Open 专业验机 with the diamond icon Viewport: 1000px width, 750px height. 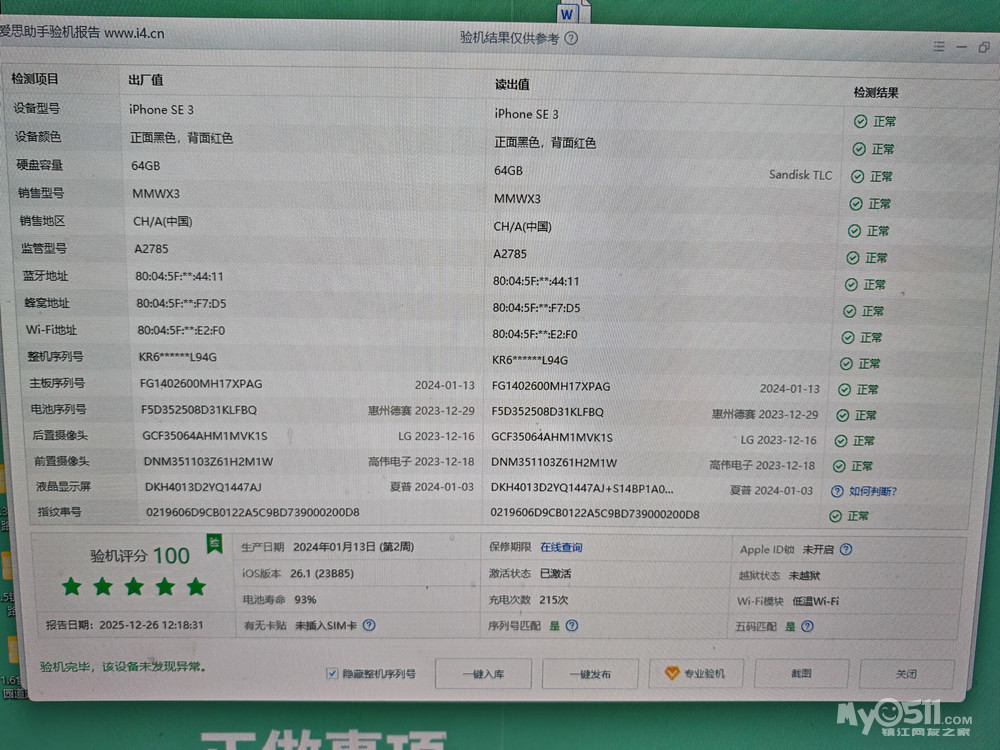click(x=695, y=674)
